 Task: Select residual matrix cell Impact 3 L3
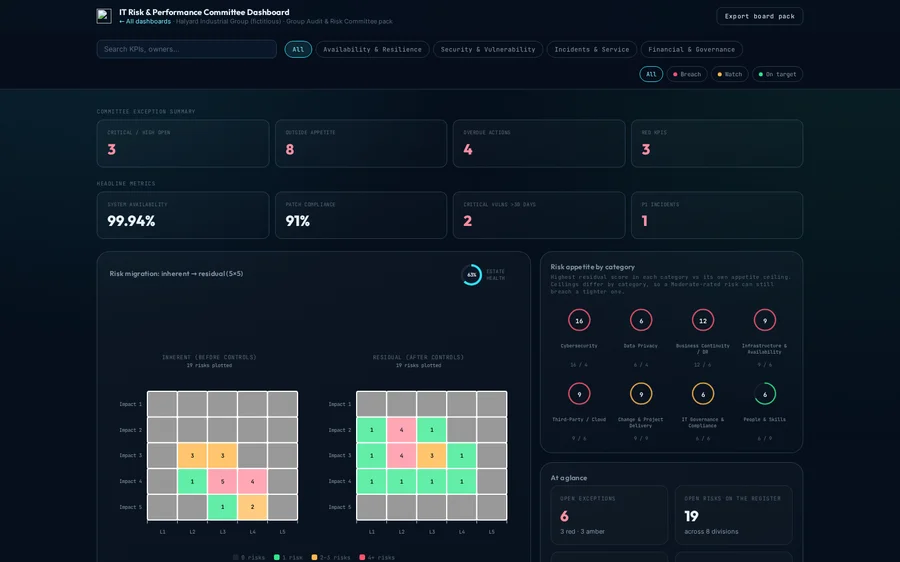pyautogui.click(x=432, y=456)
